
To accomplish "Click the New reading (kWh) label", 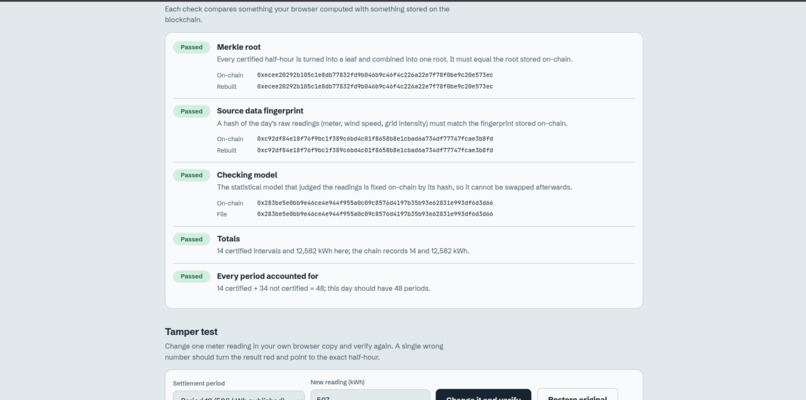I will pyautogui.click(x=338, y=382).
